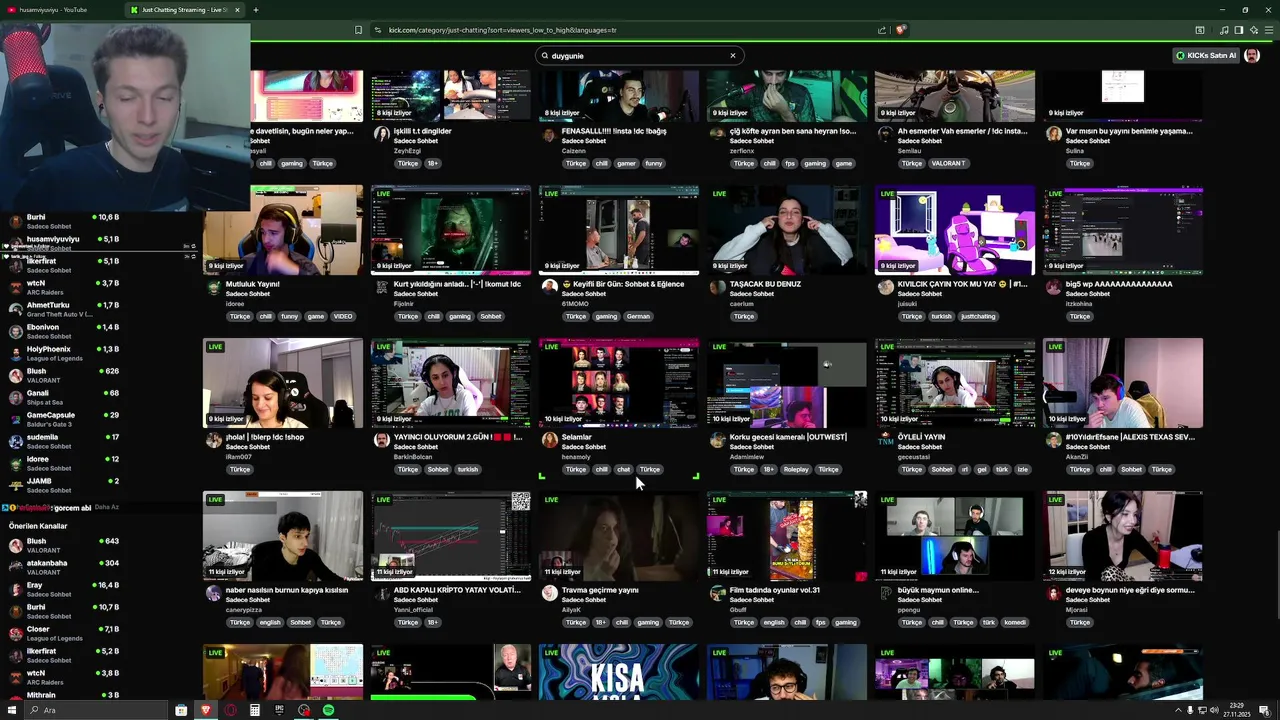Click the Windows taskbar Ara search box
The width and height of the screenshot is (1280, 720).
(x=97, y=710)
